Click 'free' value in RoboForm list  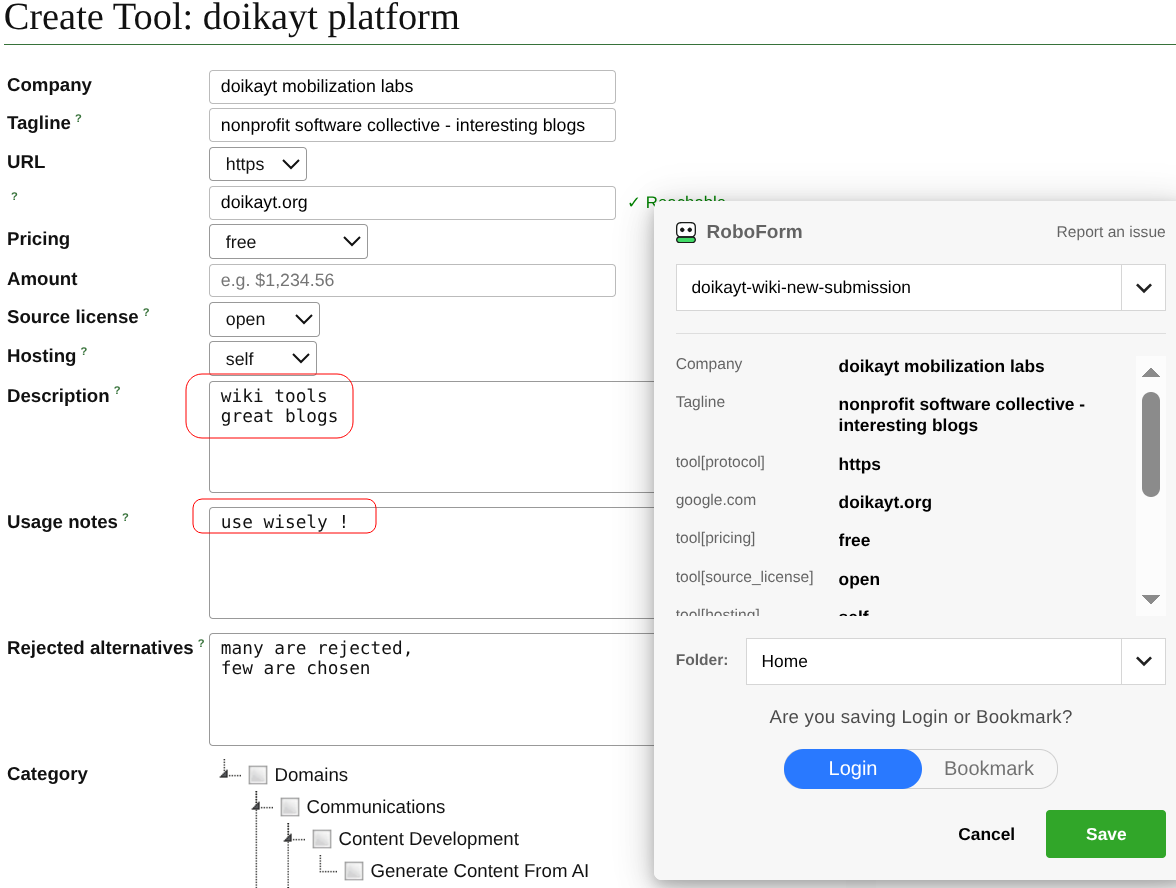tap(854, 541)
